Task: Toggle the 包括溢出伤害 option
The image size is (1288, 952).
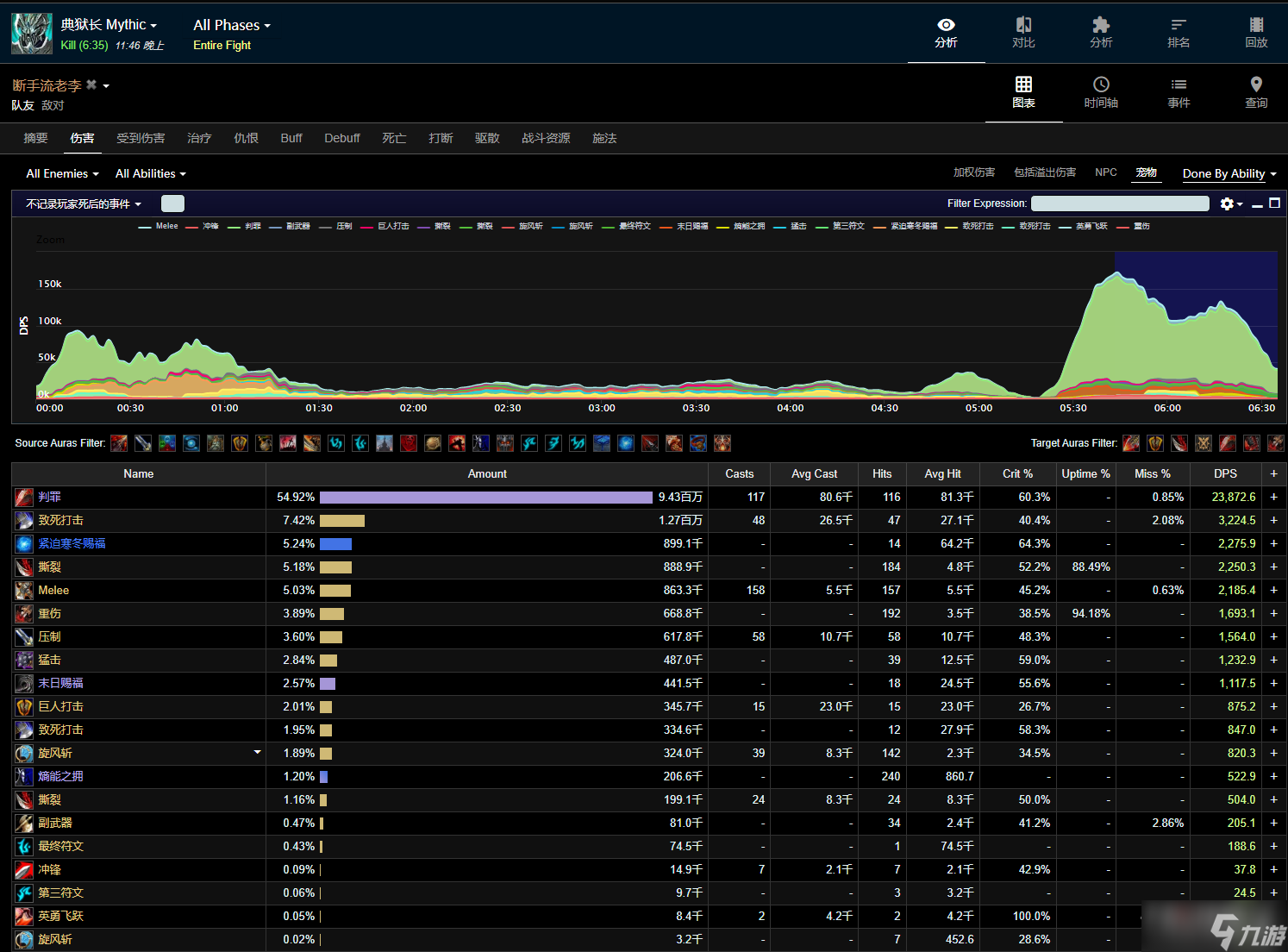Action: click(x=1045, y=172)
